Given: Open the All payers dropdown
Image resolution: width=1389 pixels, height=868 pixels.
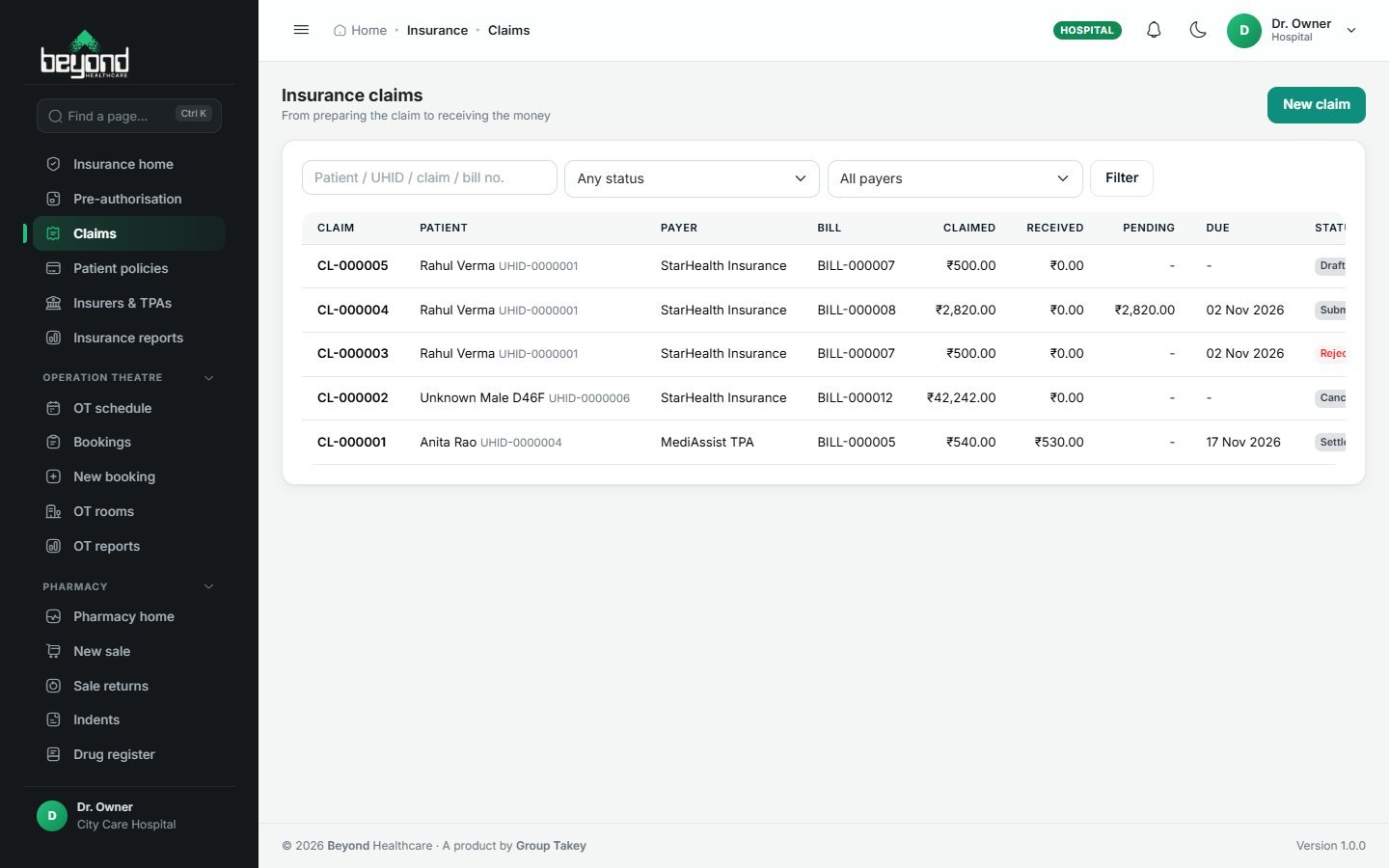Looking at the screenshot, I should tap(955, 178).
